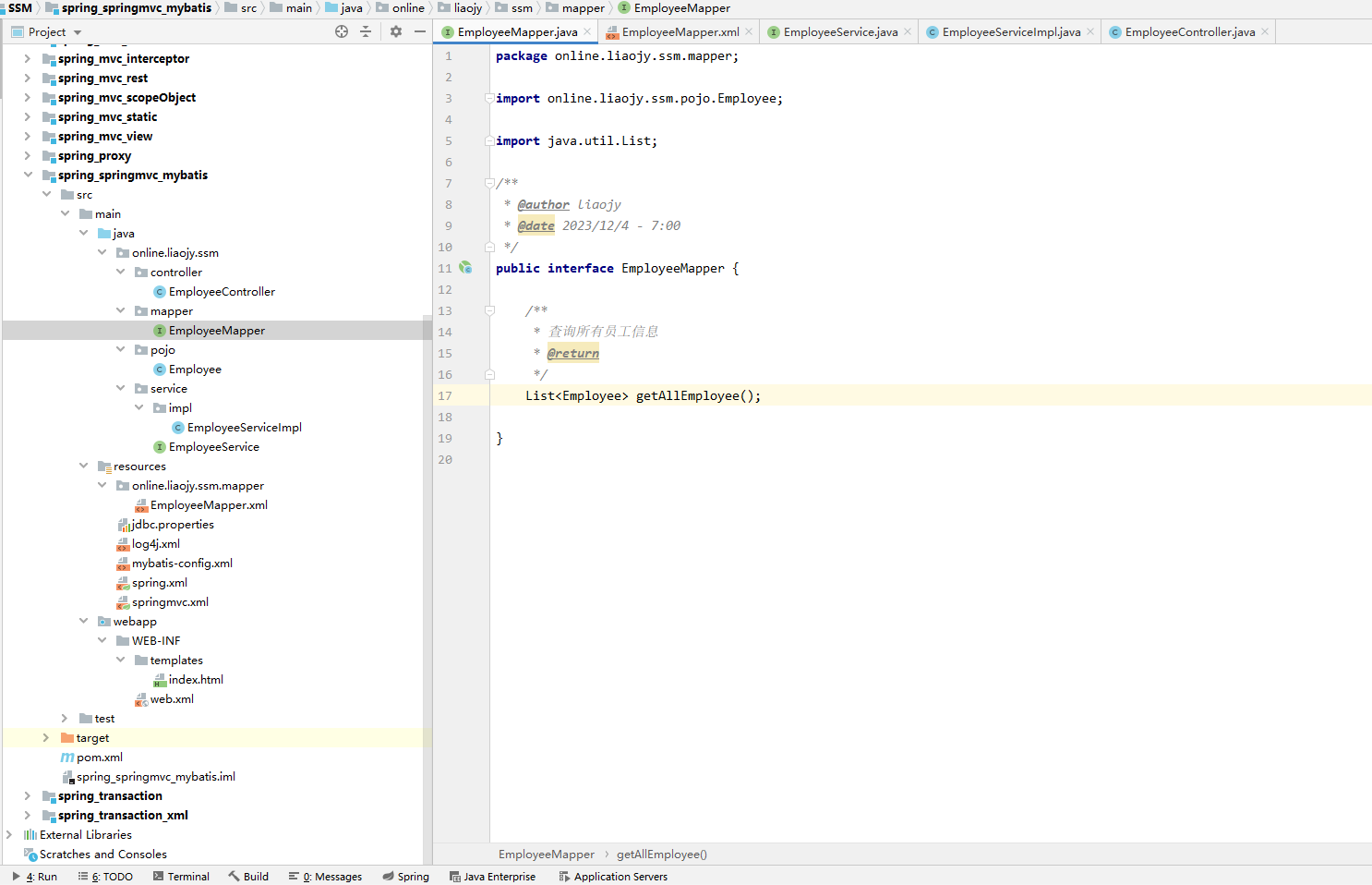Select EmployeeService interface in tree
Screen dimensions: 1372x885
pos(213,446)
